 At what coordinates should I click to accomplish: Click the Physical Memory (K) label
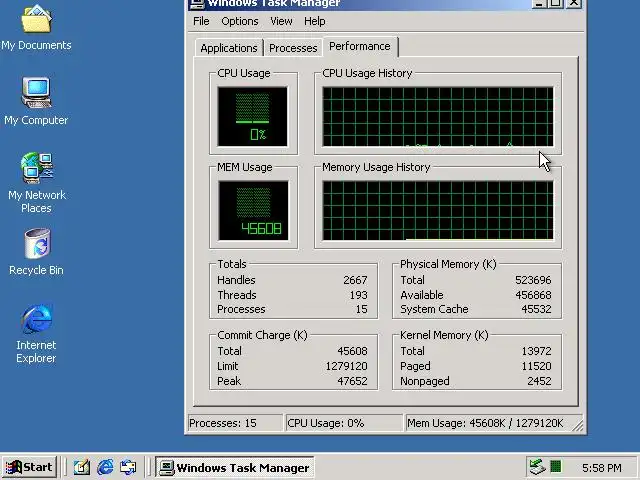(x=448, y=264)
